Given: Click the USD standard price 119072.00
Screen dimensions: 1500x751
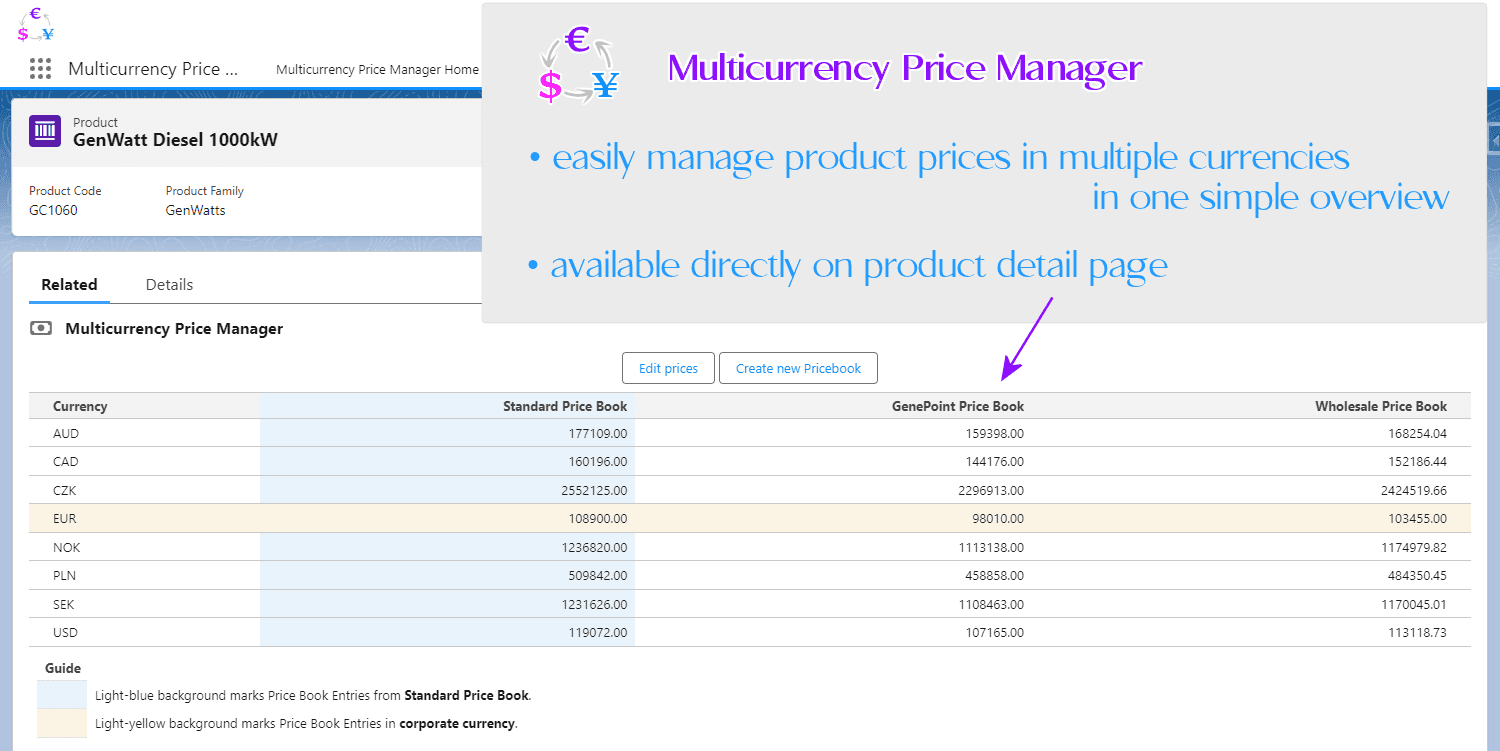Looking at the screenshot, I should (596, 633).
